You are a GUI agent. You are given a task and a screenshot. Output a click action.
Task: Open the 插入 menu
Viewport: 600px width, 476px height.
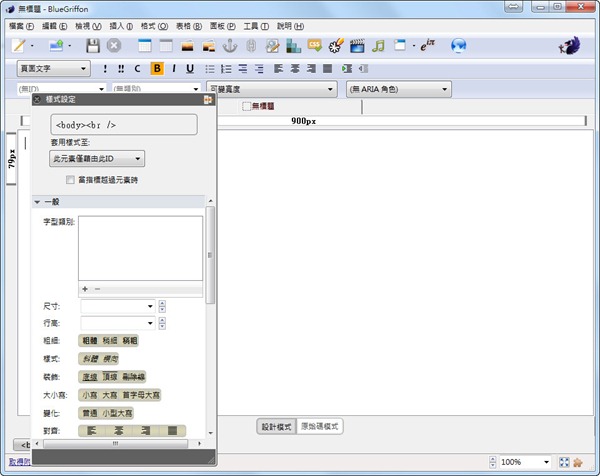[118, 24]
